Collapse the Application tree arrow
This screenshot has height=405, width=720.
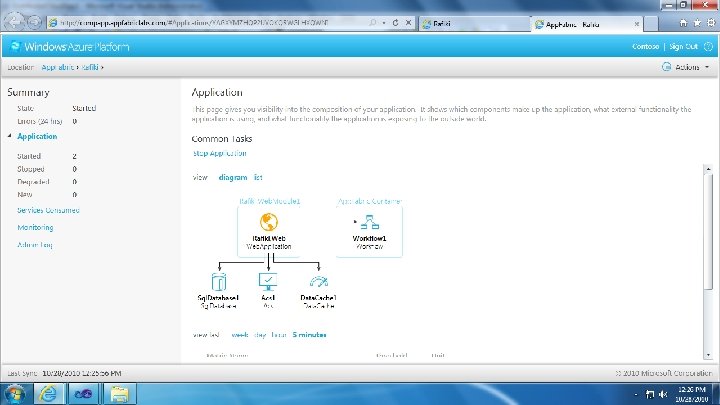click(9, 136)
